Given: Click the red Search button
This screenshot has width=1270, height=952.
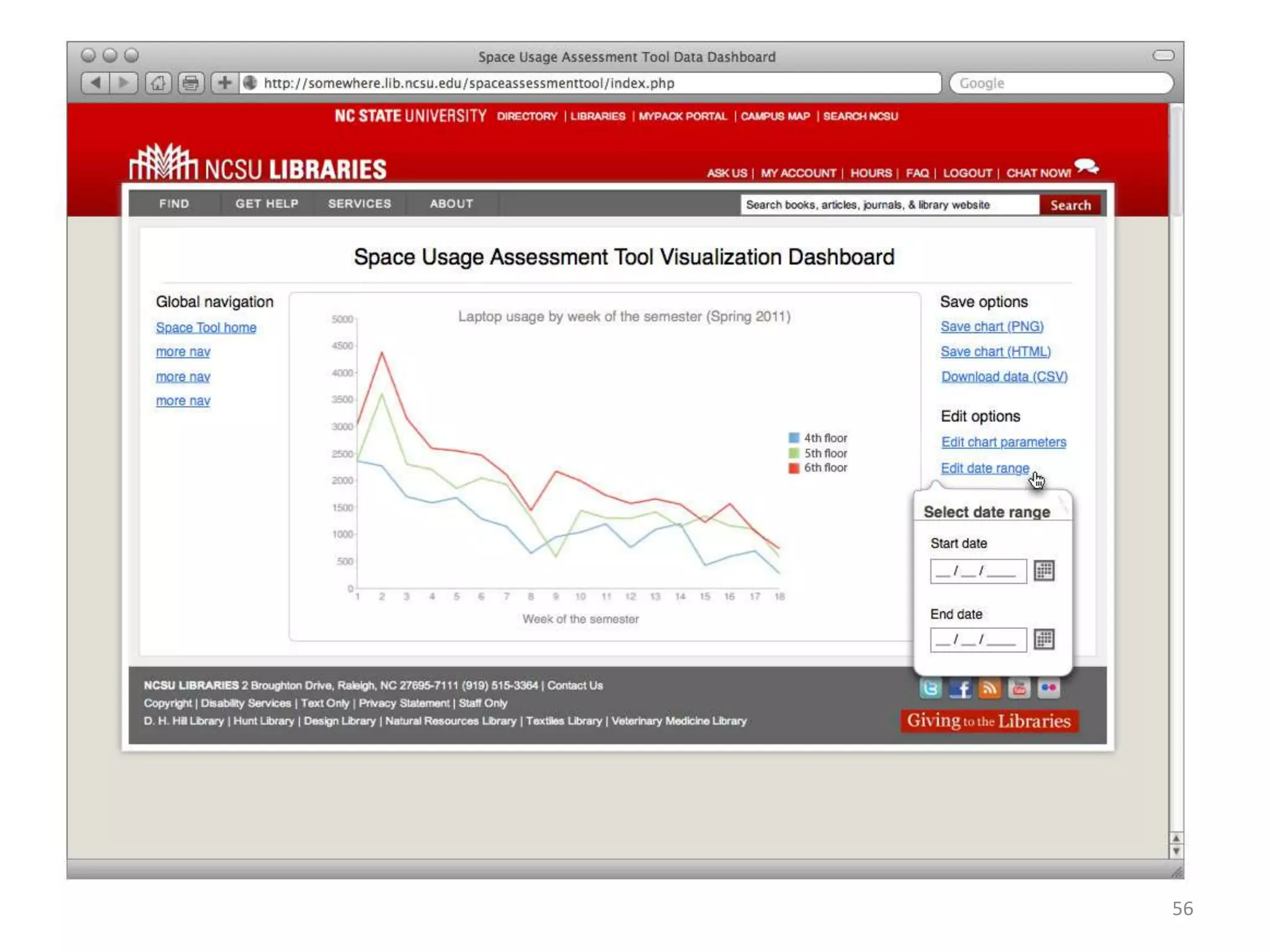Looking at the screenshot, I should 1070,205.
